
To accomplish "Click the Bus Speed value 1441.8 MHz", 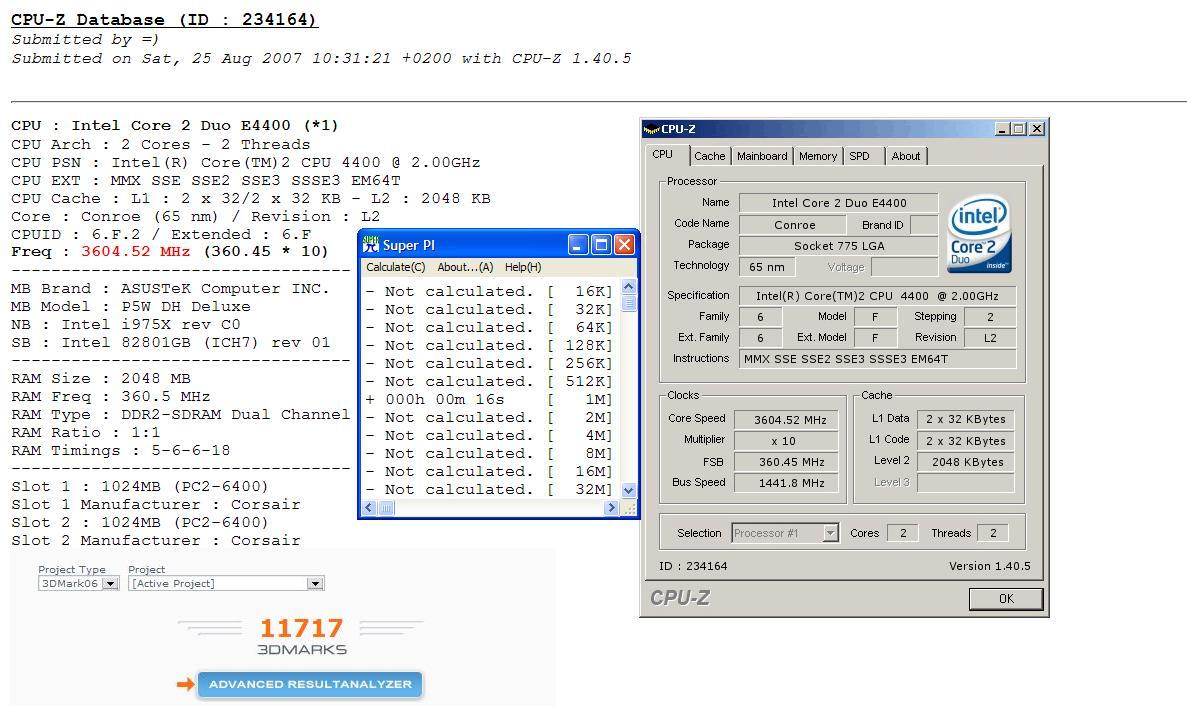I will [x=786, y=483].
